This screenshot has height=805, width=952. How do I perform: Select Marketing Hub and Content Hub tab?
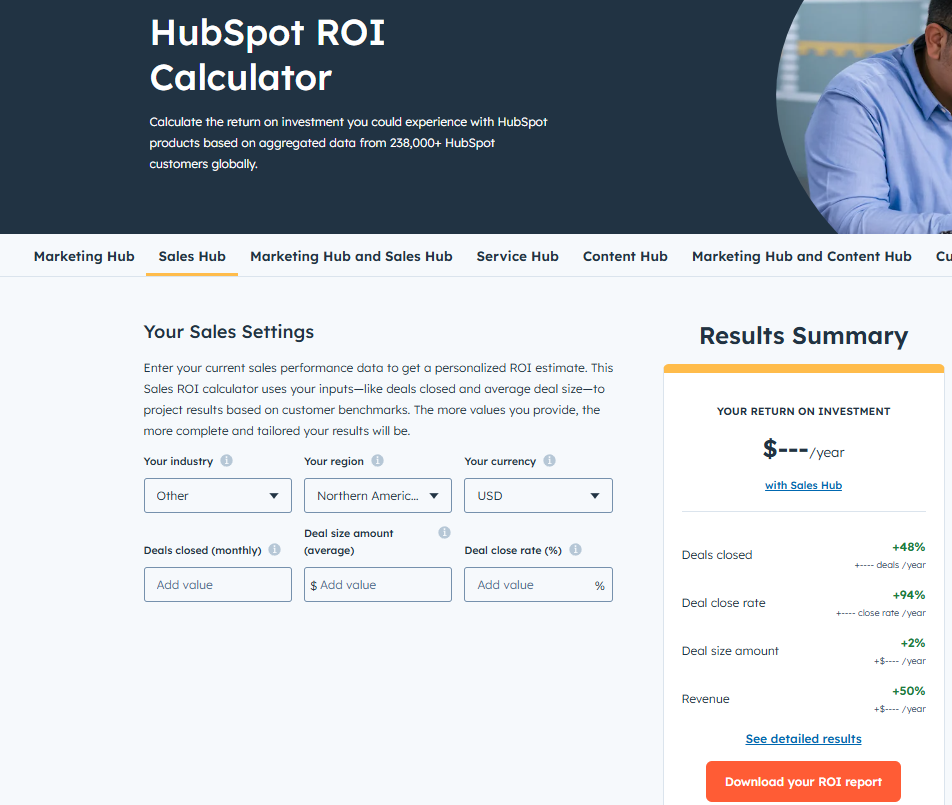(x=801, y=256)
